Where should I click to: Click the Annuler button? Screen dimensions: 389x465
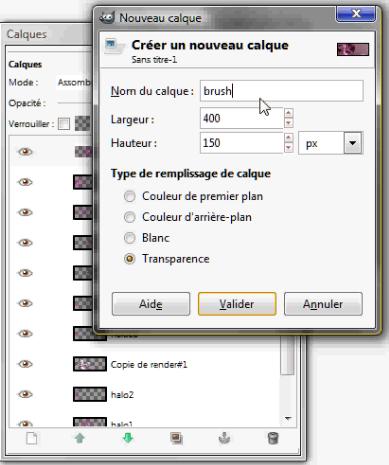pos(323,304)
